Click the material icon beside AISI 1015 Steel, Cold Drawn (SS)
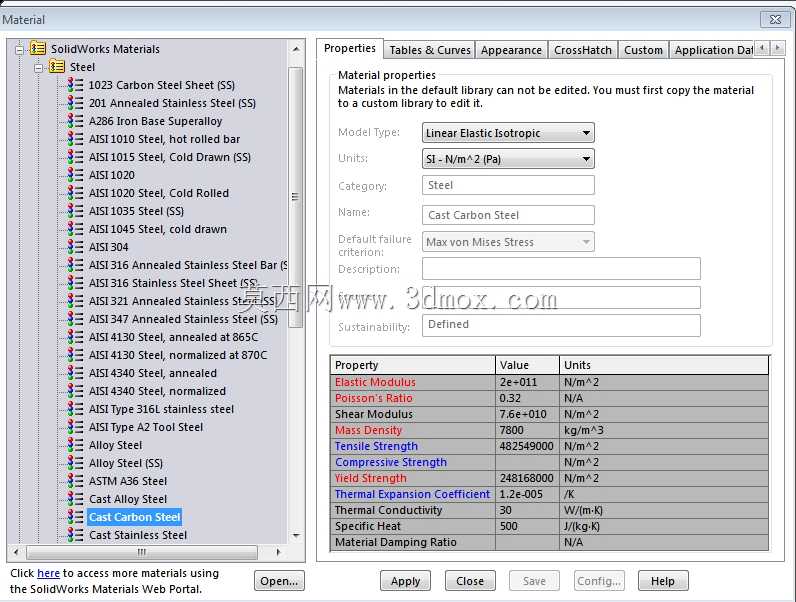The height and width of the screenshot is (602, 796). tap(76, 156)
